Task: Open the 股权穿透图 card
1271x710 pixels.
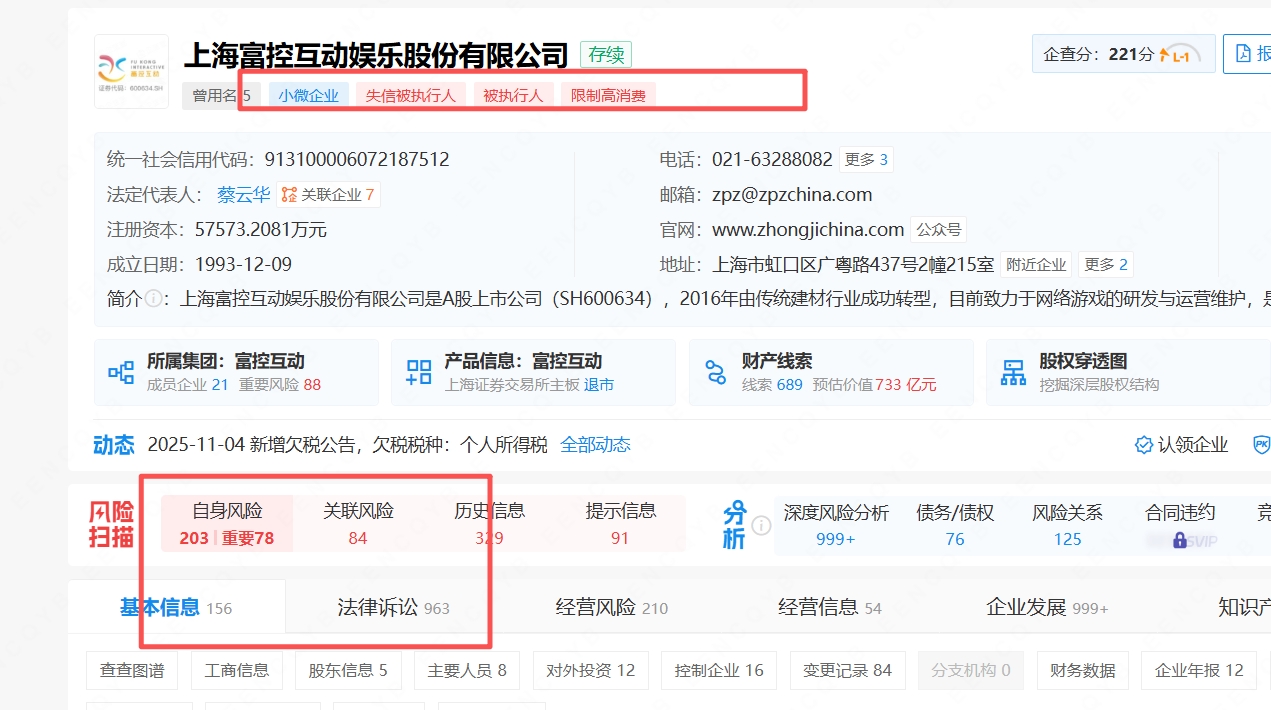Action: coord(1128,372)
